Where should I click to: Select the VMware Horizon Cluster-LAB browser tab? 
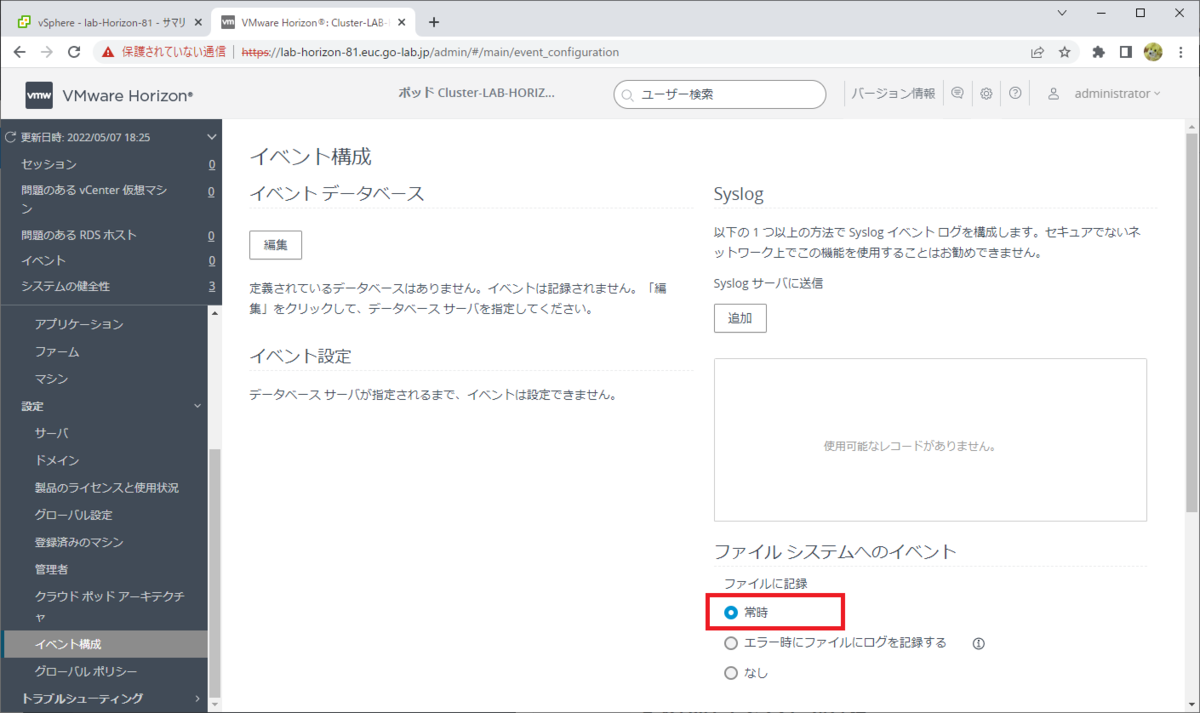[313, 22]
